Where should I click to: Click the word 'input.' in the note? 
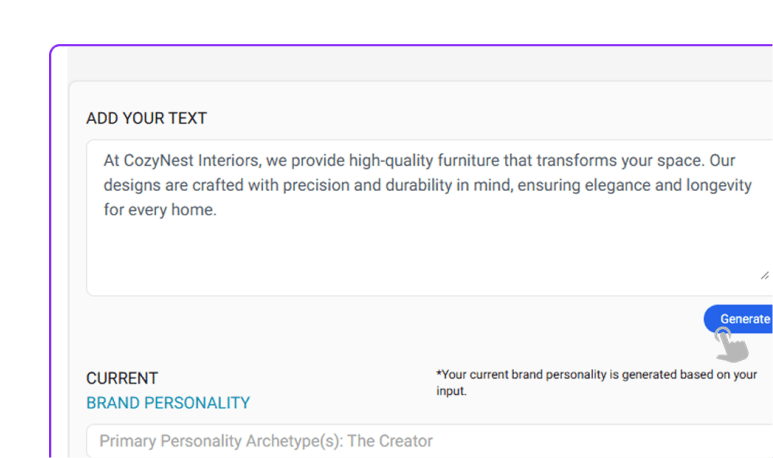(451, 391)
